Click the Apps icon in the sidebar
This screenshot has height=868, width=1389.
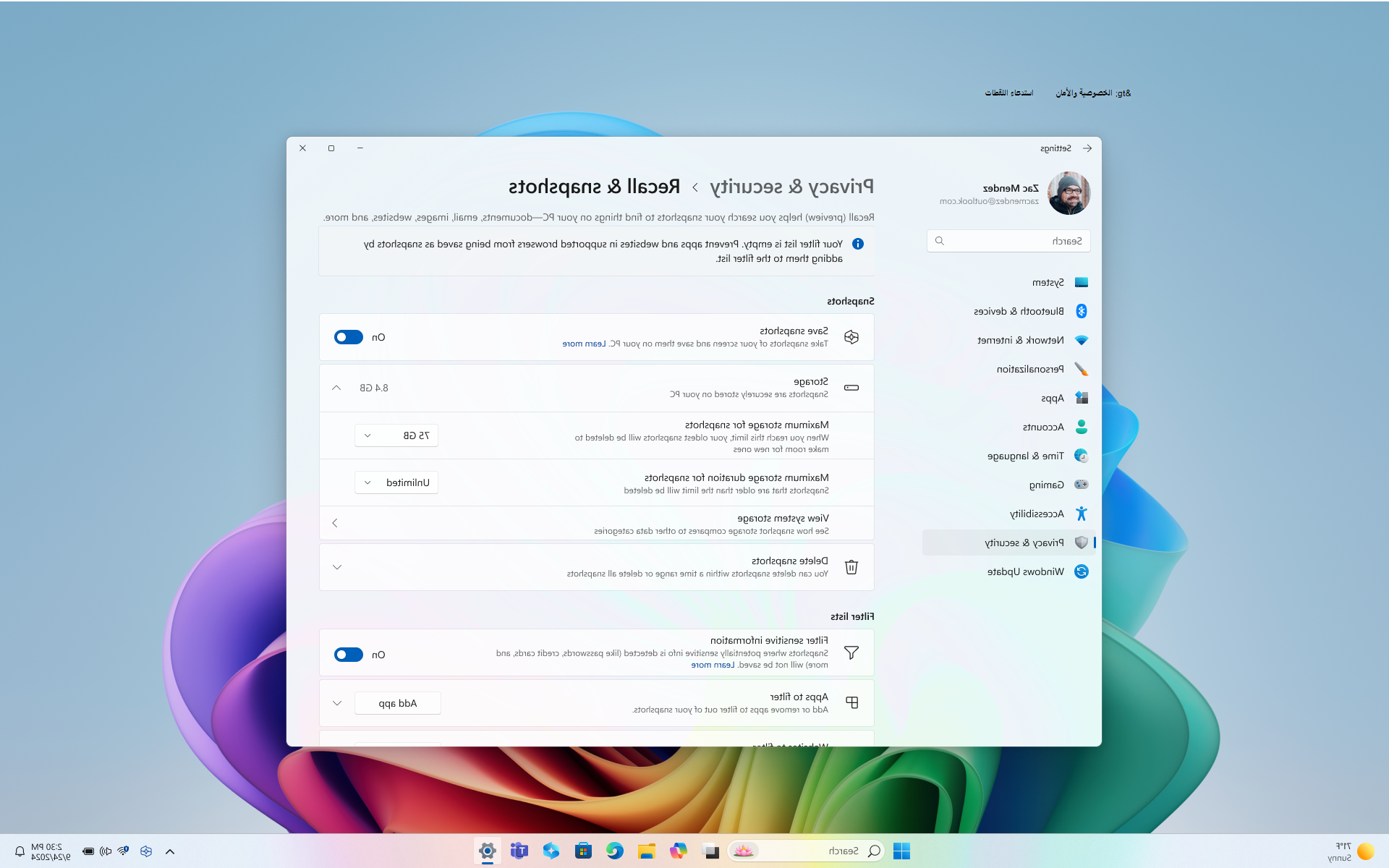point(1082,398)
